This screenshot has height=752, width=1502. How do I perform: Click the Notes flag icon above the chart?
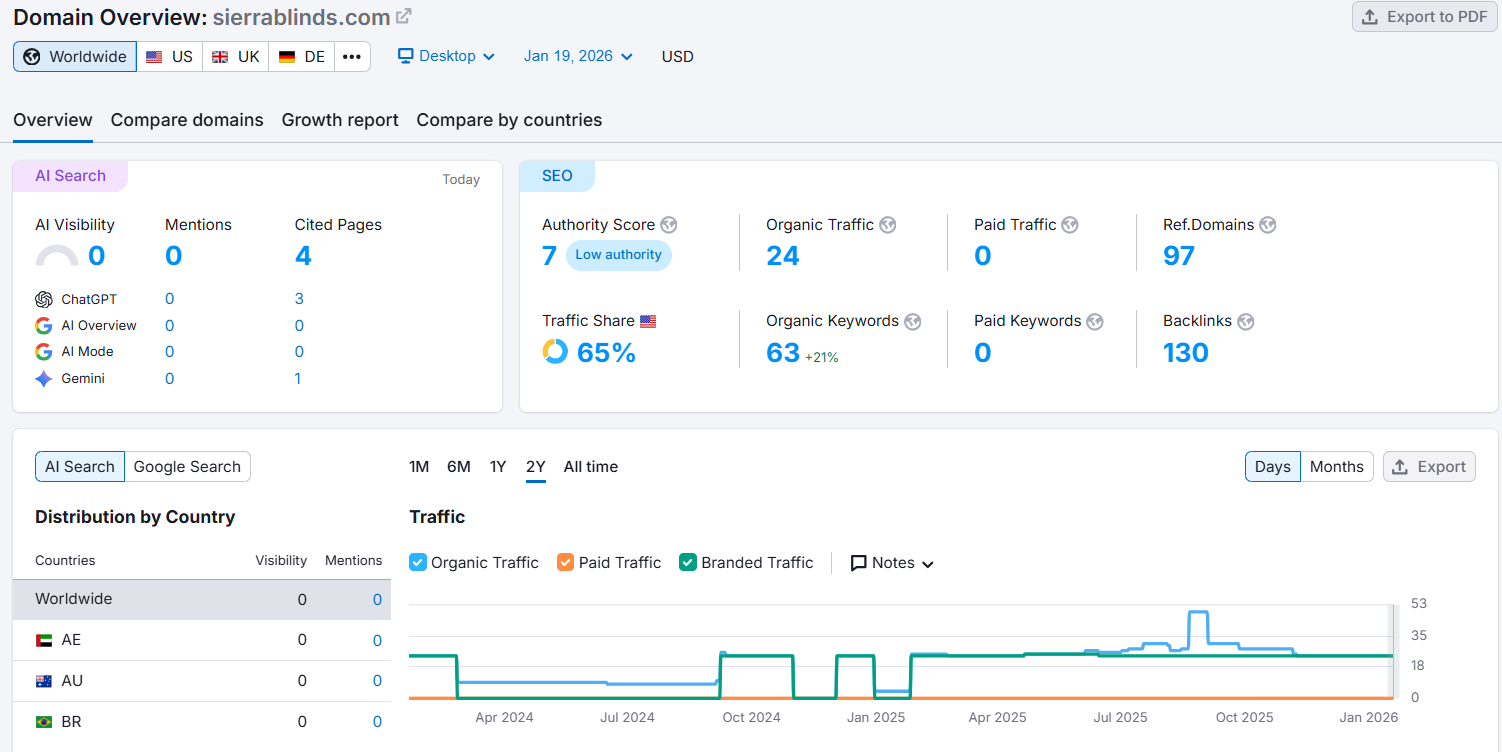(856, 562)
